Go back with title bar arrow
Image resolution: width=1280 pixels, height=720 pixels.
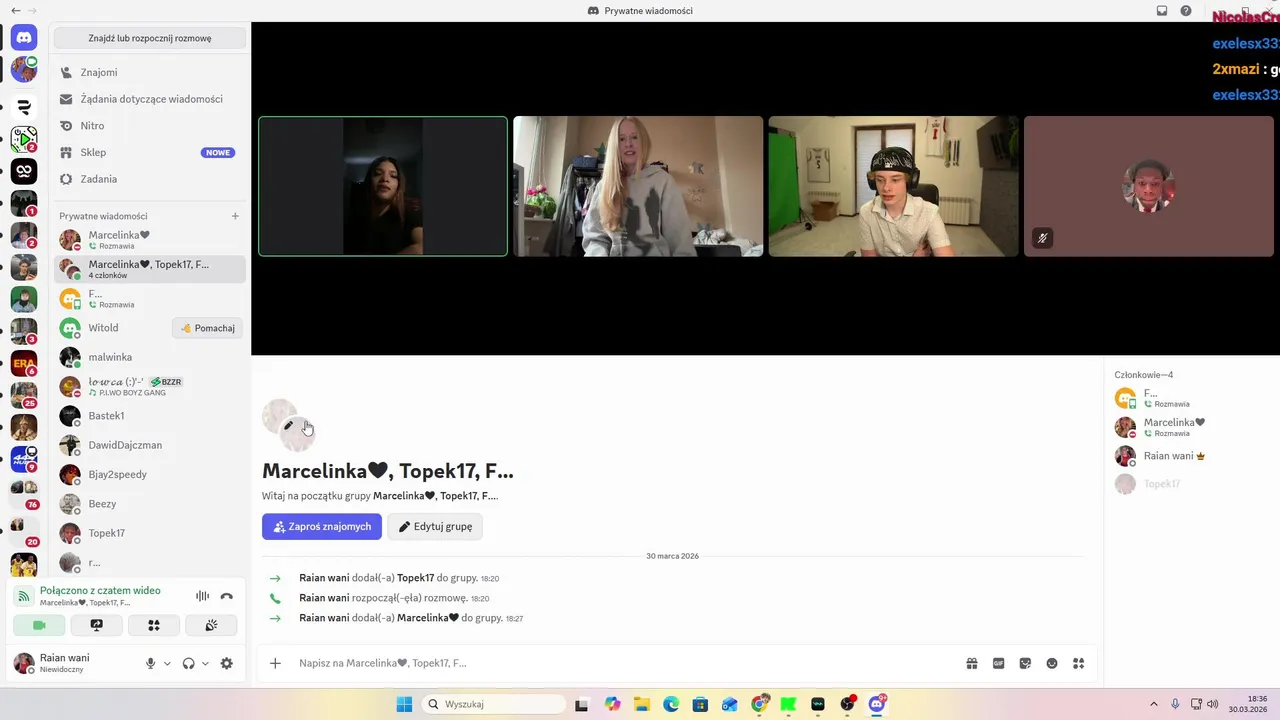tap(15, 11)
